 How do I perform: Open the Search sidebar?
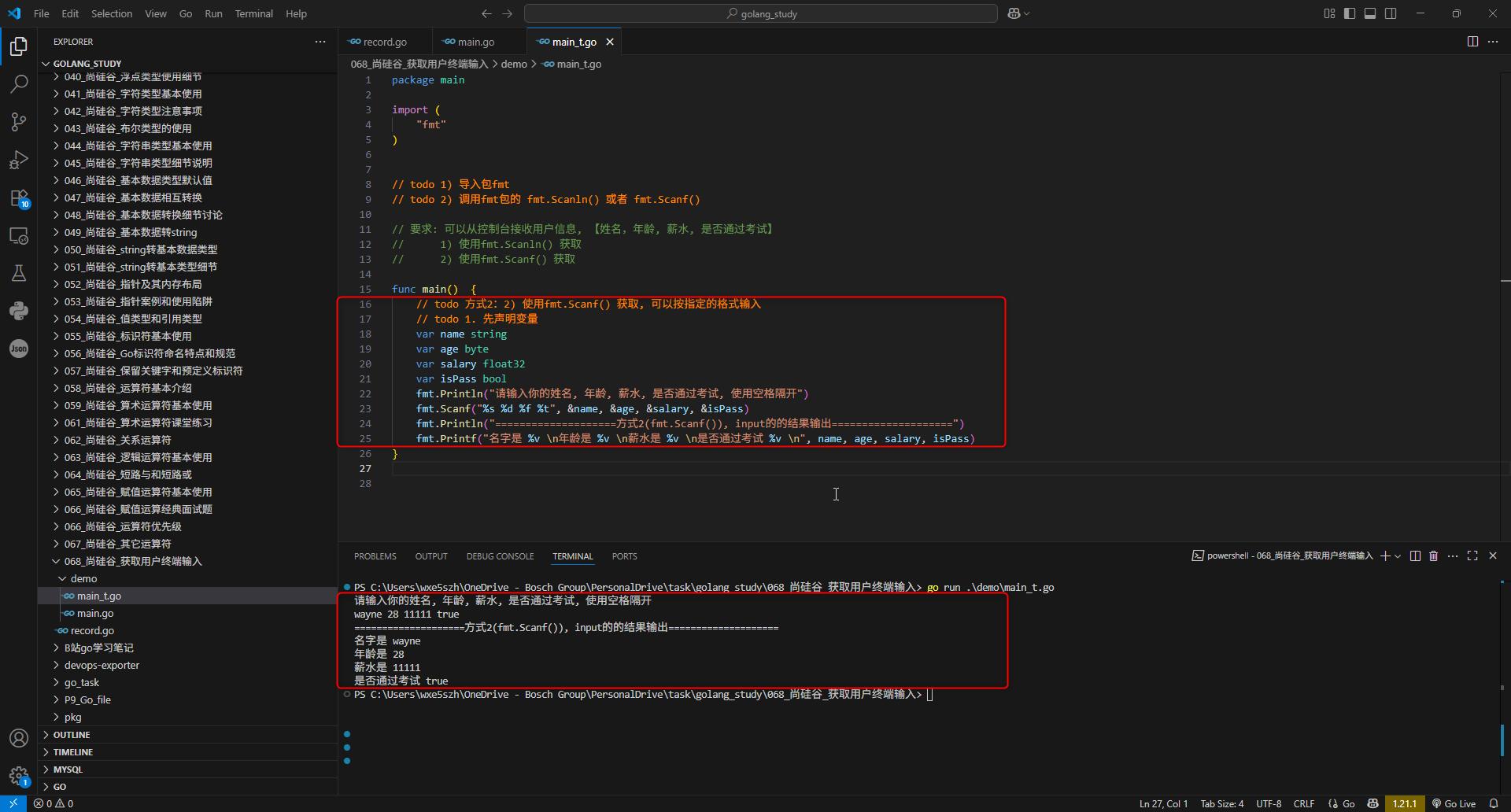coord(19,83)
